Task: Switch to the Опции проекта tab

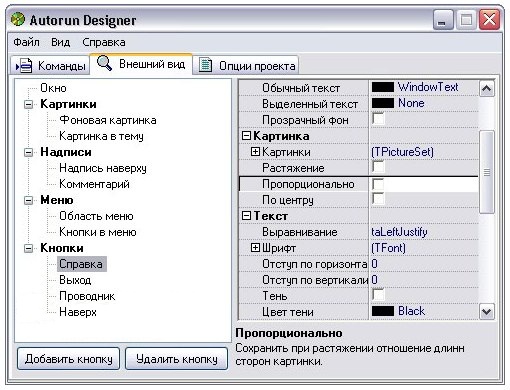Action: [246, 65]
